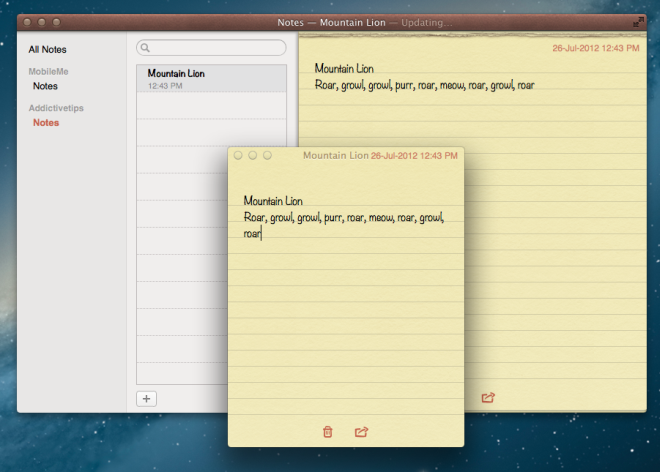Open Notes under MobileMe account

click(45, 86)
